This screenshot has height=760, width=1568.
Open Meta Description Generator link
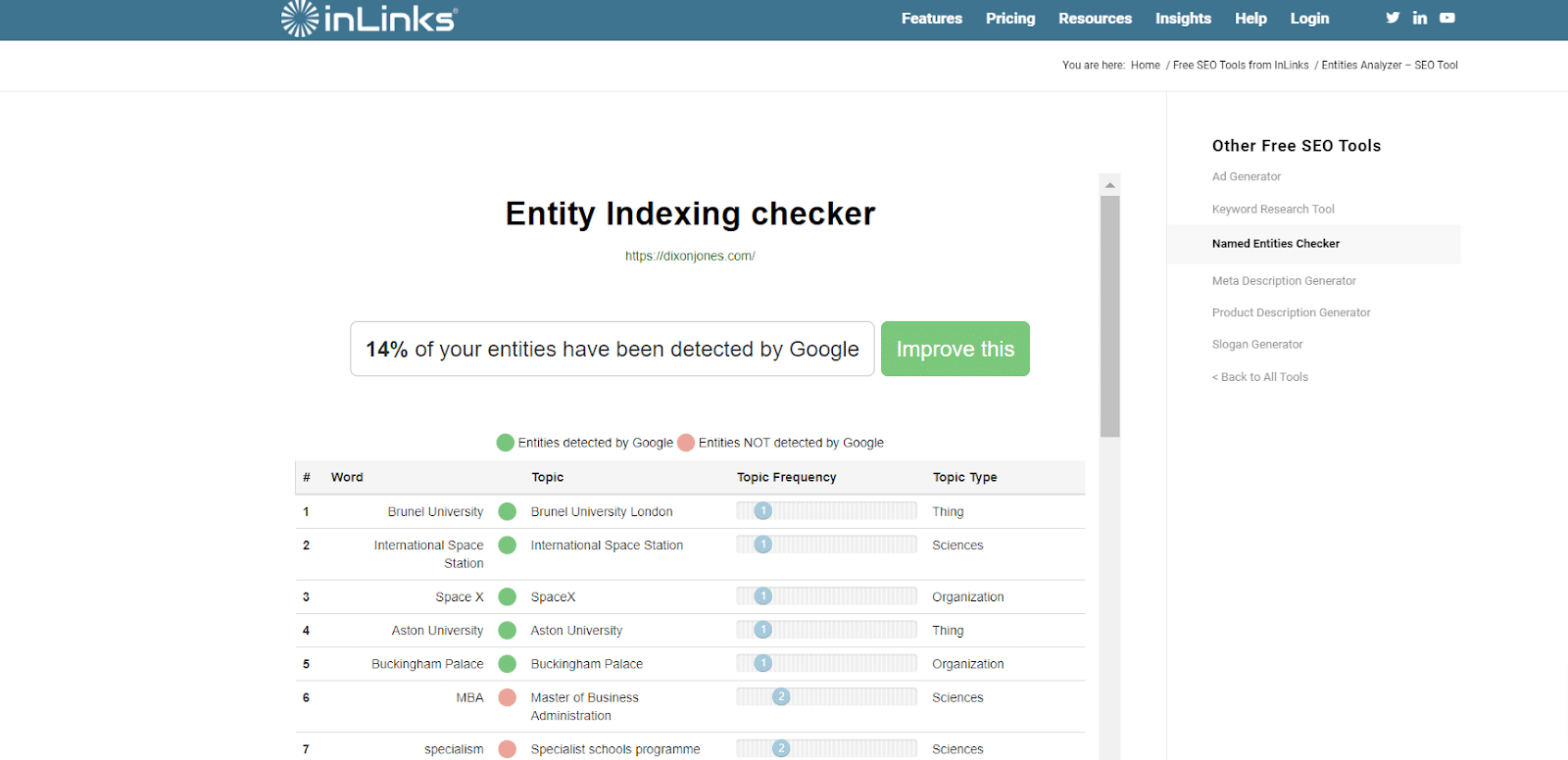point(1284,281)
